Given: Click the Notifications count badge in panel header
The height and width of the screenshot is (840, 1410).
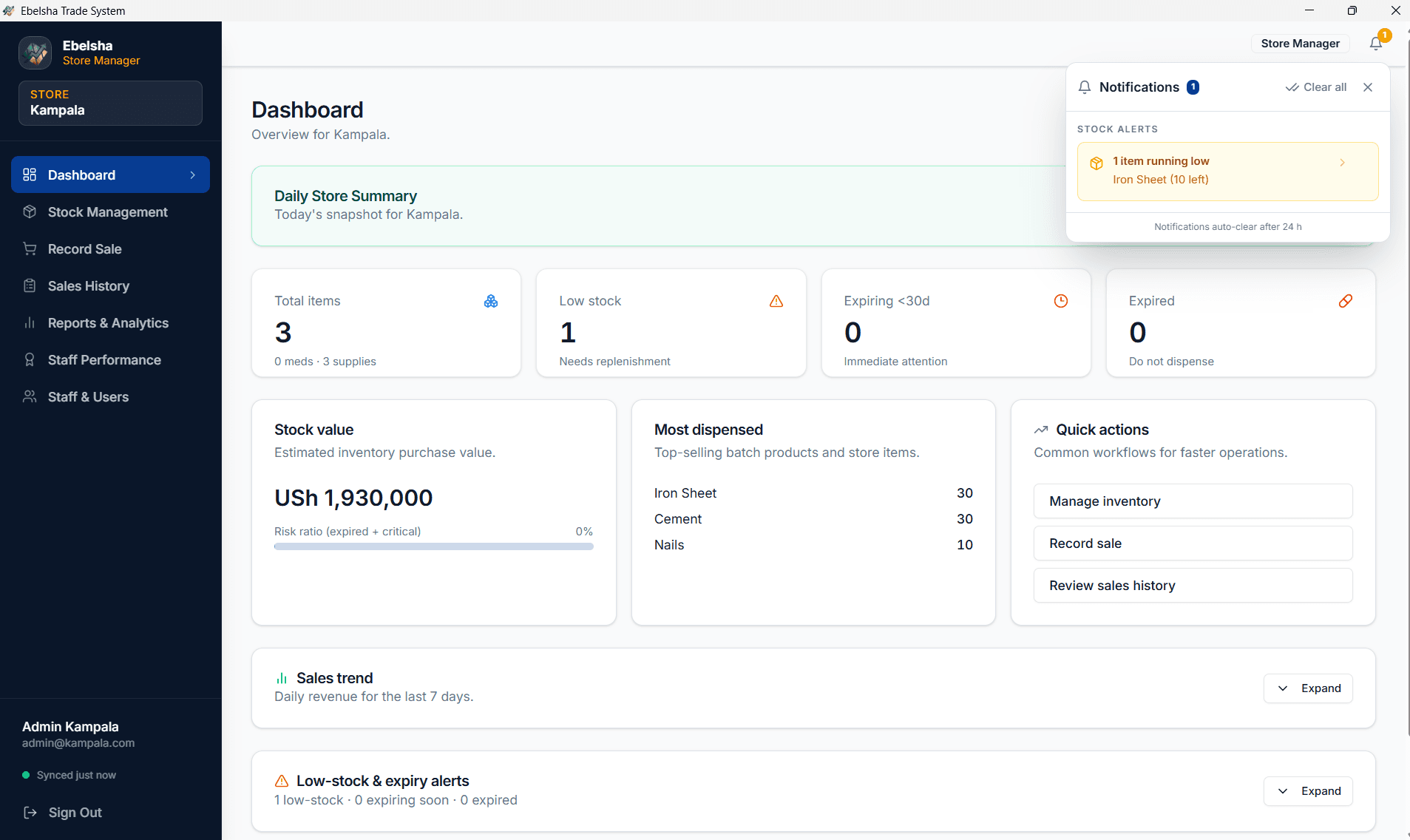Looking at the screenshot, I should pyautogui.click(x=1193, y=87).
